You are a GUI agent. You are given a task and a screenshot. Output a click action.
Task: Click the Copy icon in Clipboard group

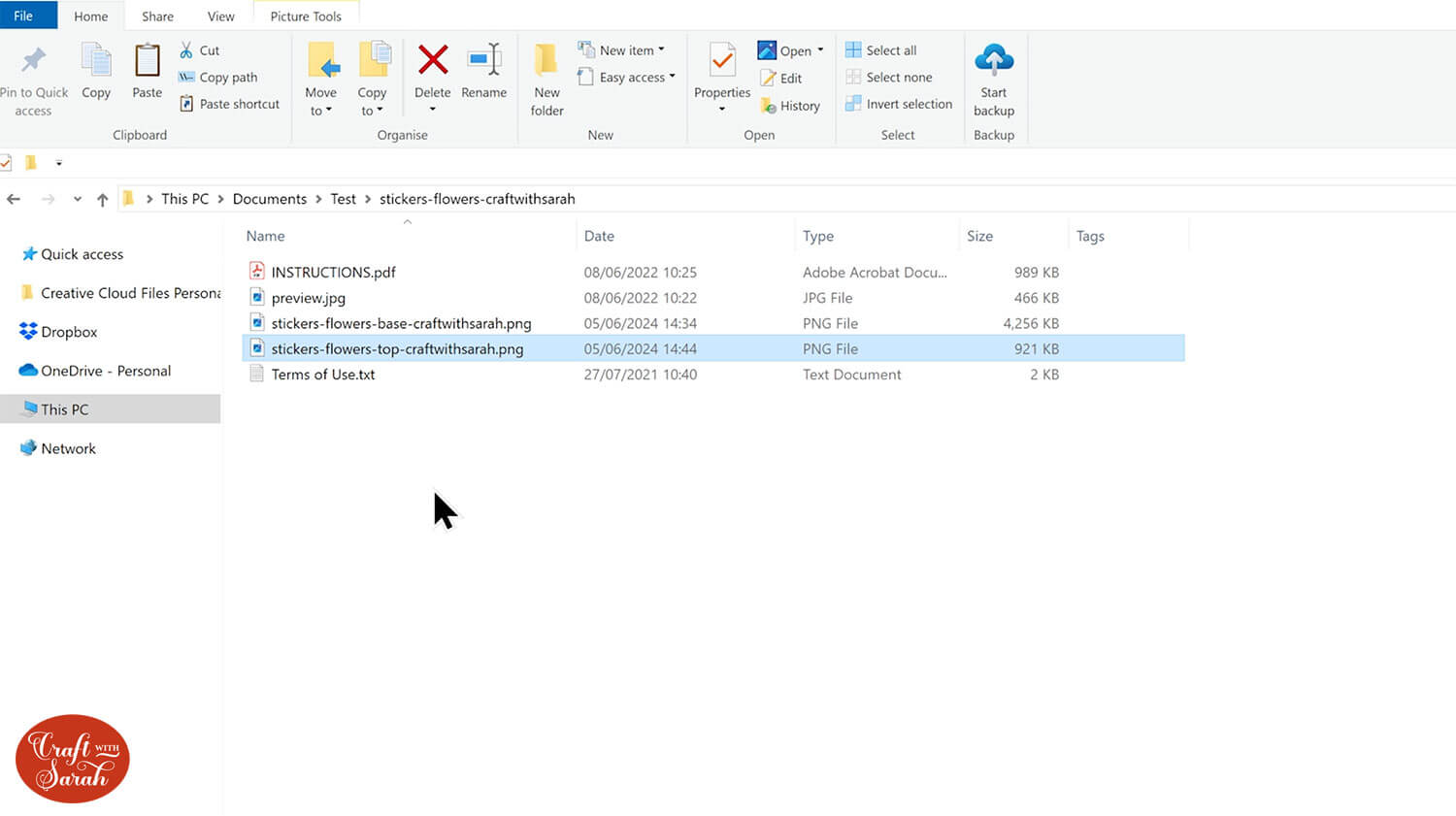[x=96, y=61]
